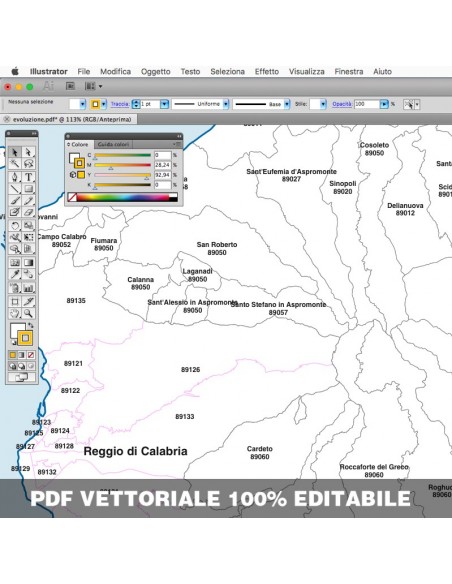Select the Rectangle tool
The image size is (452, 584).
(28, 189)
